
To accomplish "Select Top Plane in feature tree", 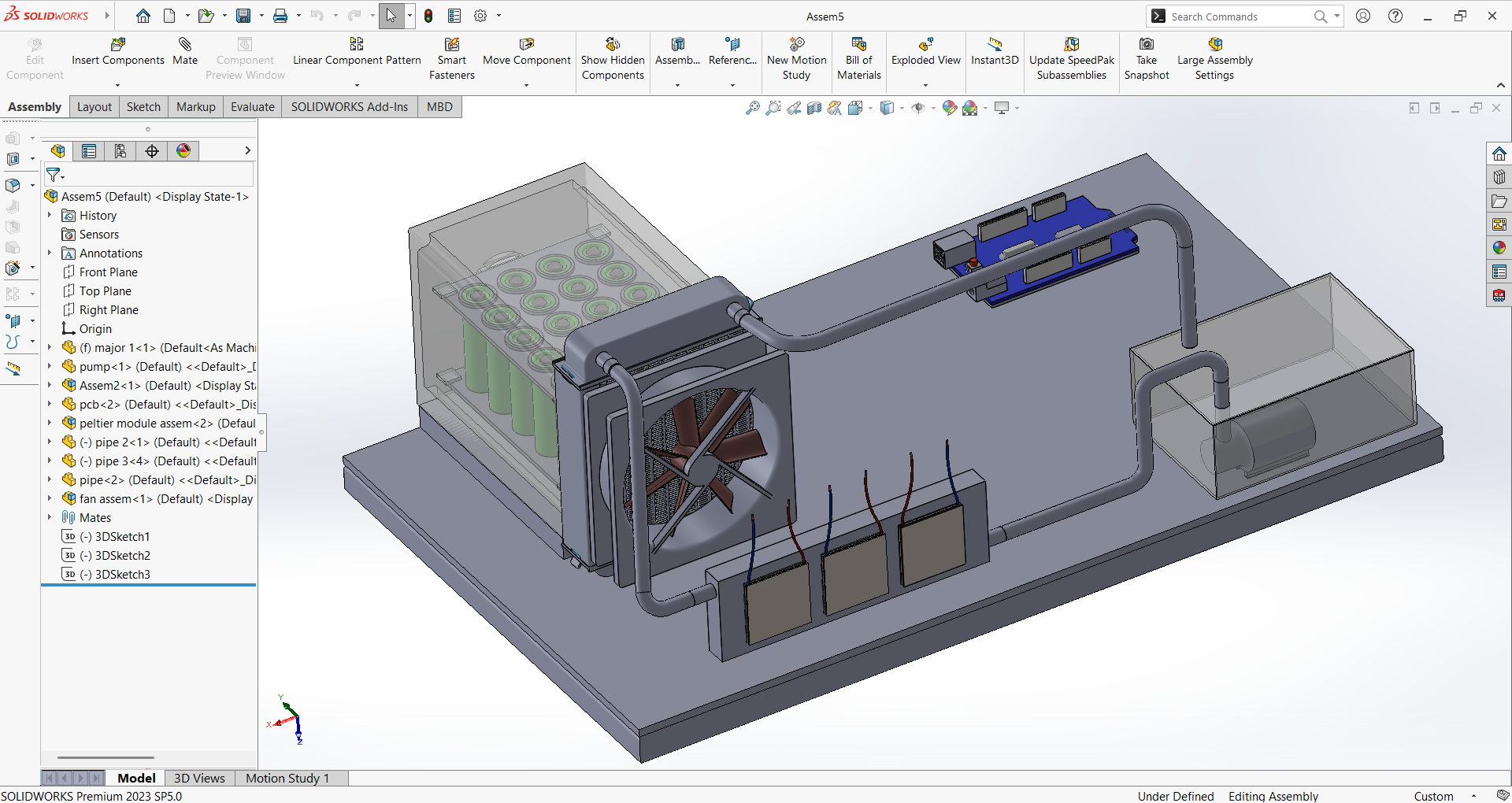I will click(105, 291).
